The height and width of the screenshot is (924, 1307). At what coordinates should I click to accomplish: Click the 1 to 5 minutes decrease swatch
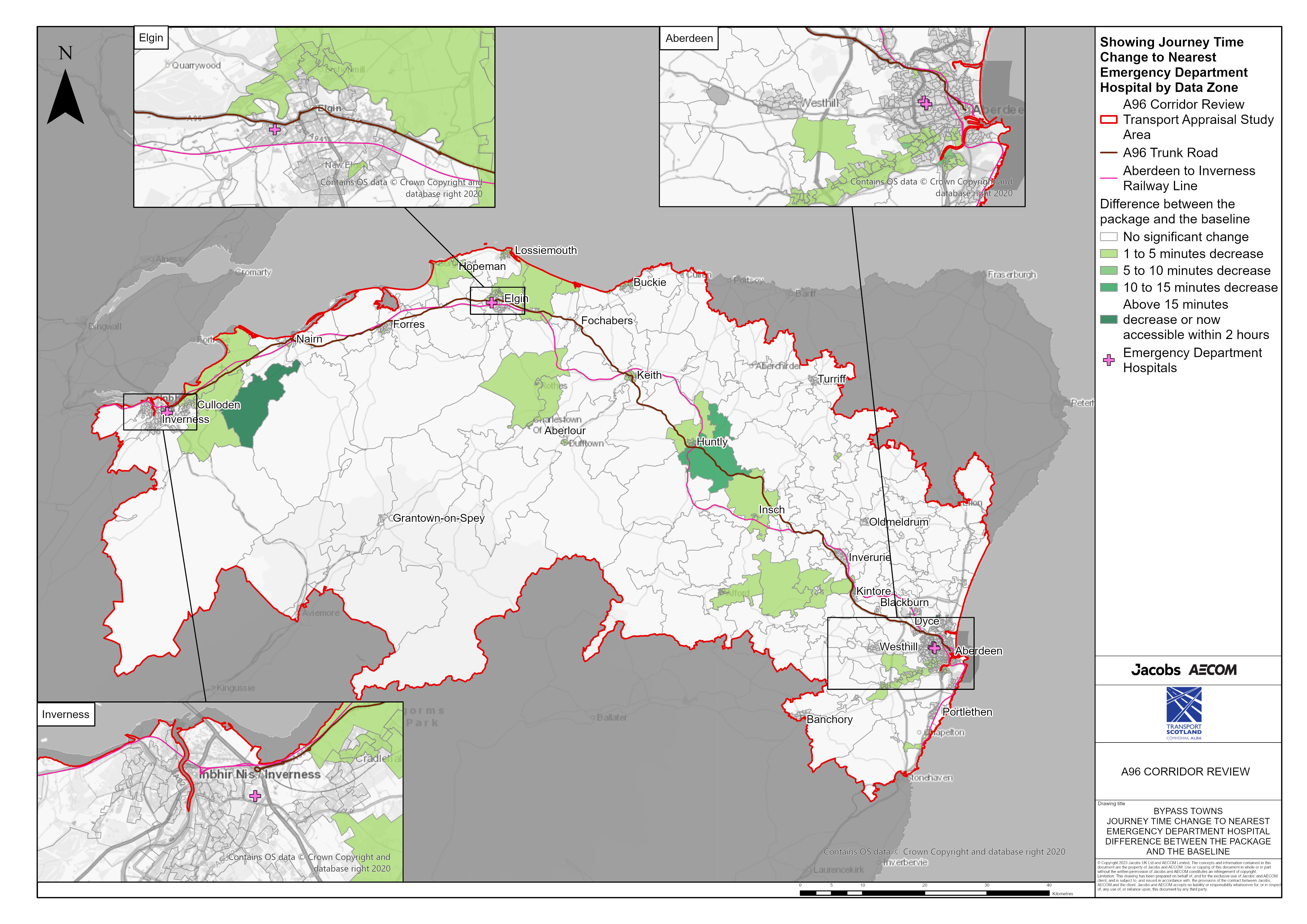(x=1108, y=254)
